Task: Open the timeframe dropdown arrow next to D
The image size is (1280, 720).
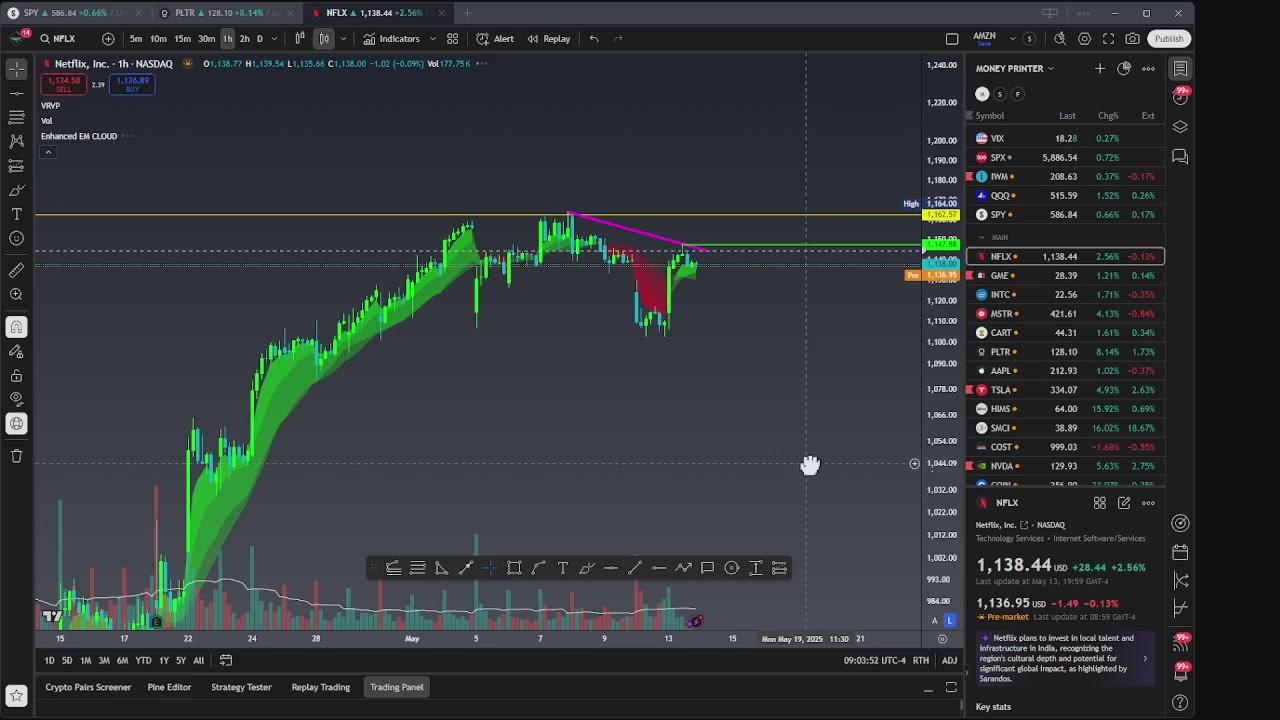Action: [276, 38]
